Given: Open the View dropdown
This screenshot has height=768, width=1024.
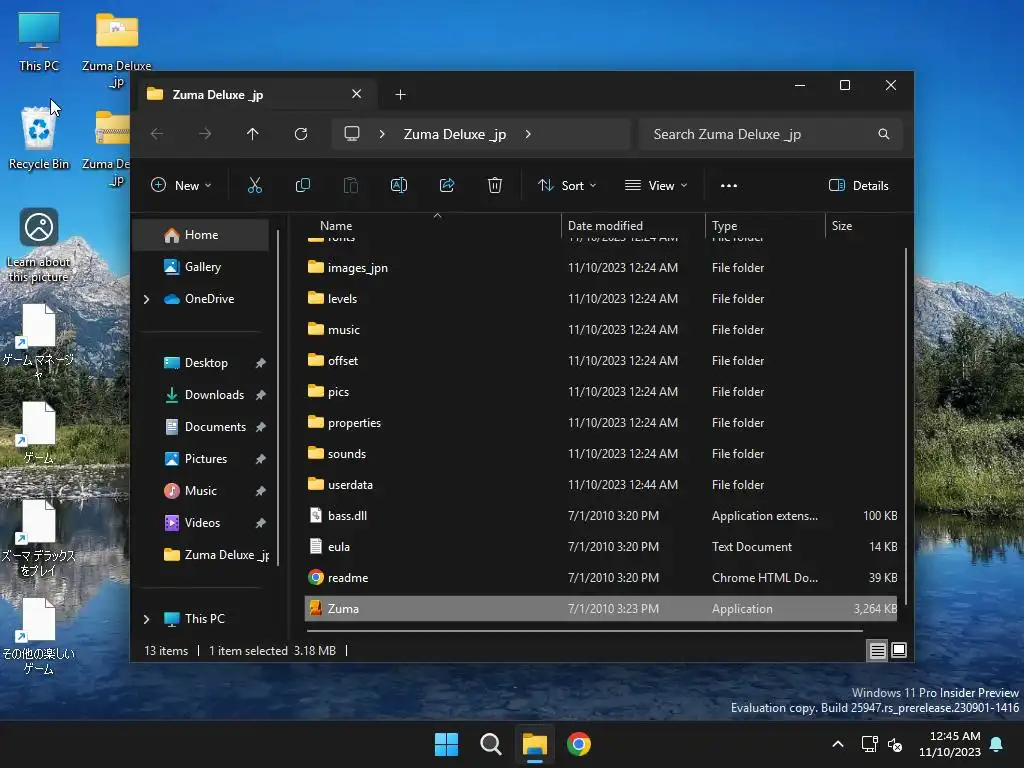Looking at the screenshot, I should click(x=656, y=185).
